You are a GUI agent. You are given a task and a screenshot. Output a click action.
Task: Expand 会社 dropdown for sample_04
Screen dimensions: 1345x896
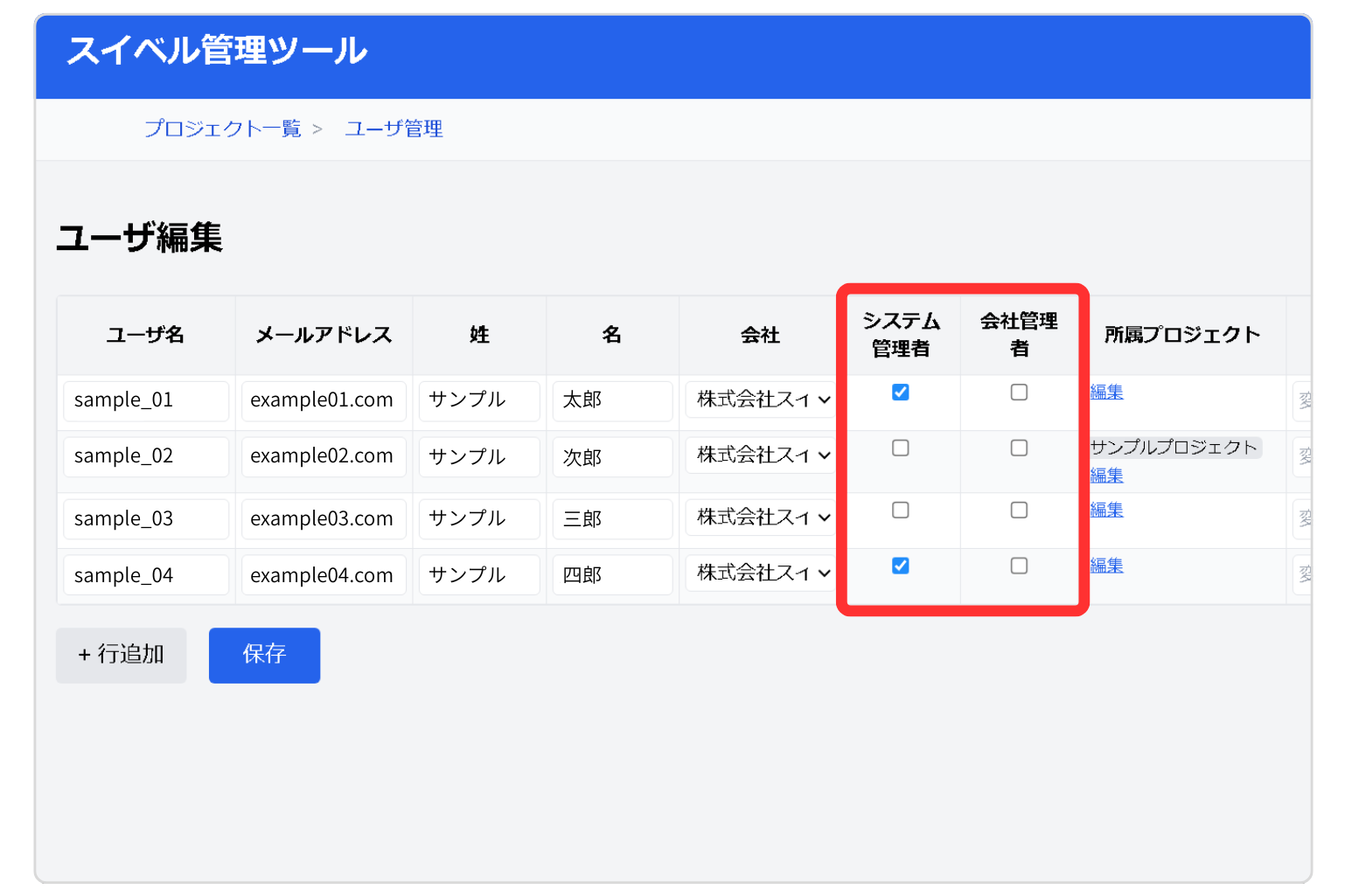click(x=762, y=573)
